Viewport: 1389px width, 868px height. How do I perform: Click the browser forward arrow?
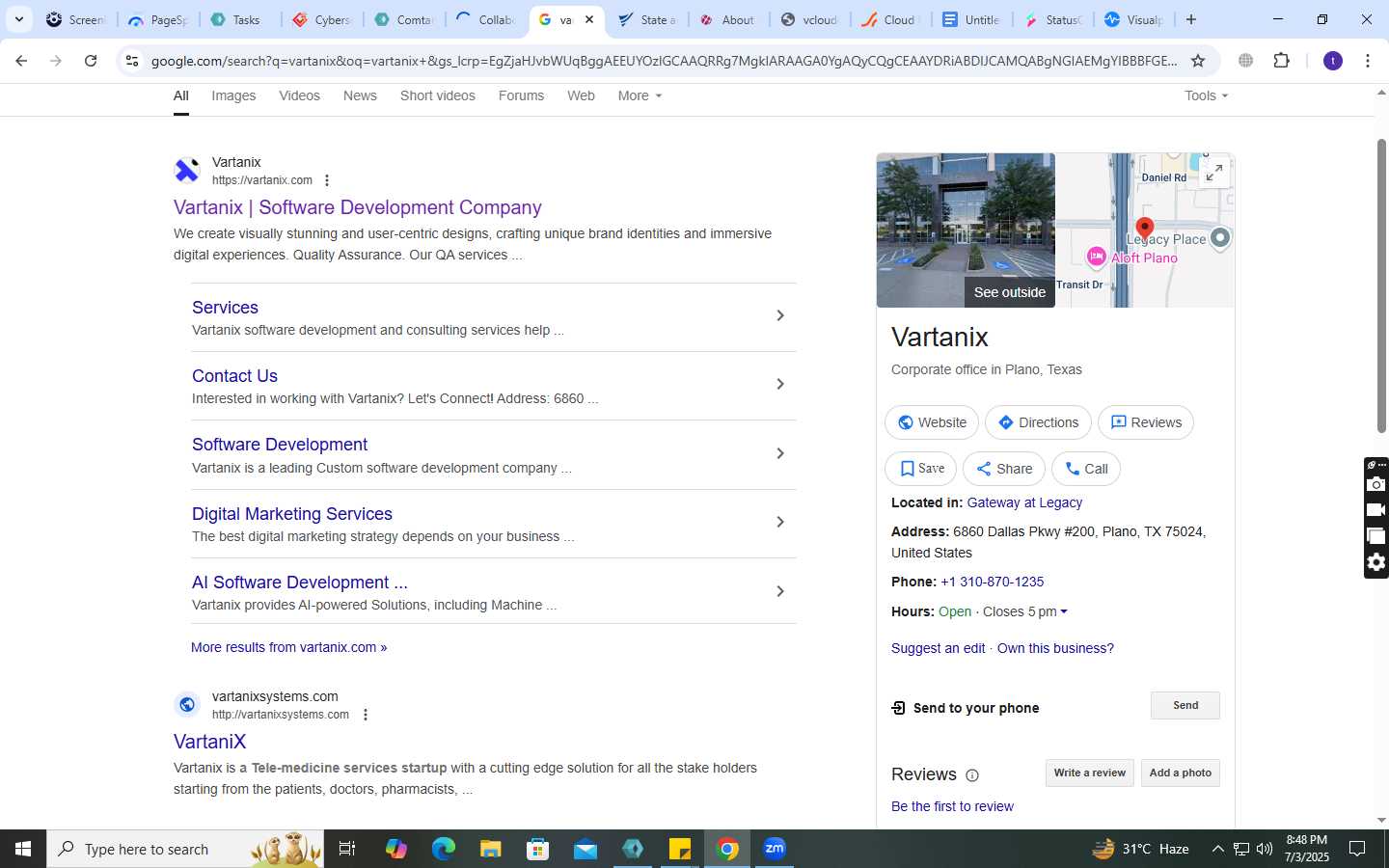[x=56, y=61]
